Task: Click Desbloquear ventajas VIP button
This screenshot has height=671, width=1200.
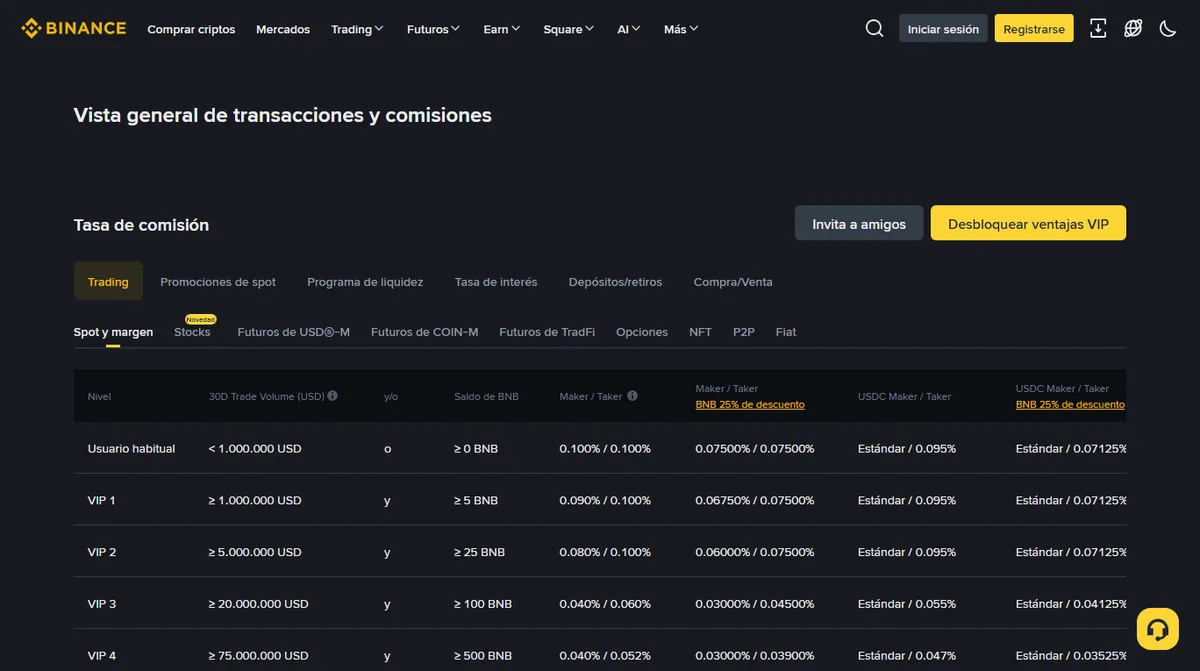Action: pos(1028,224)
